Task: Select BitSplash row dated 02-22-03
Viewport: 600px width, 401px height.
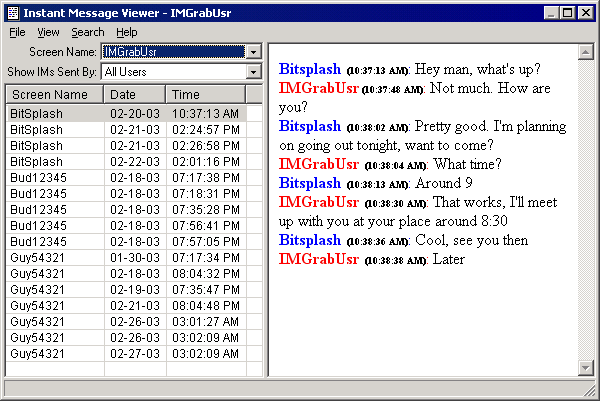Action: [126, 162]
